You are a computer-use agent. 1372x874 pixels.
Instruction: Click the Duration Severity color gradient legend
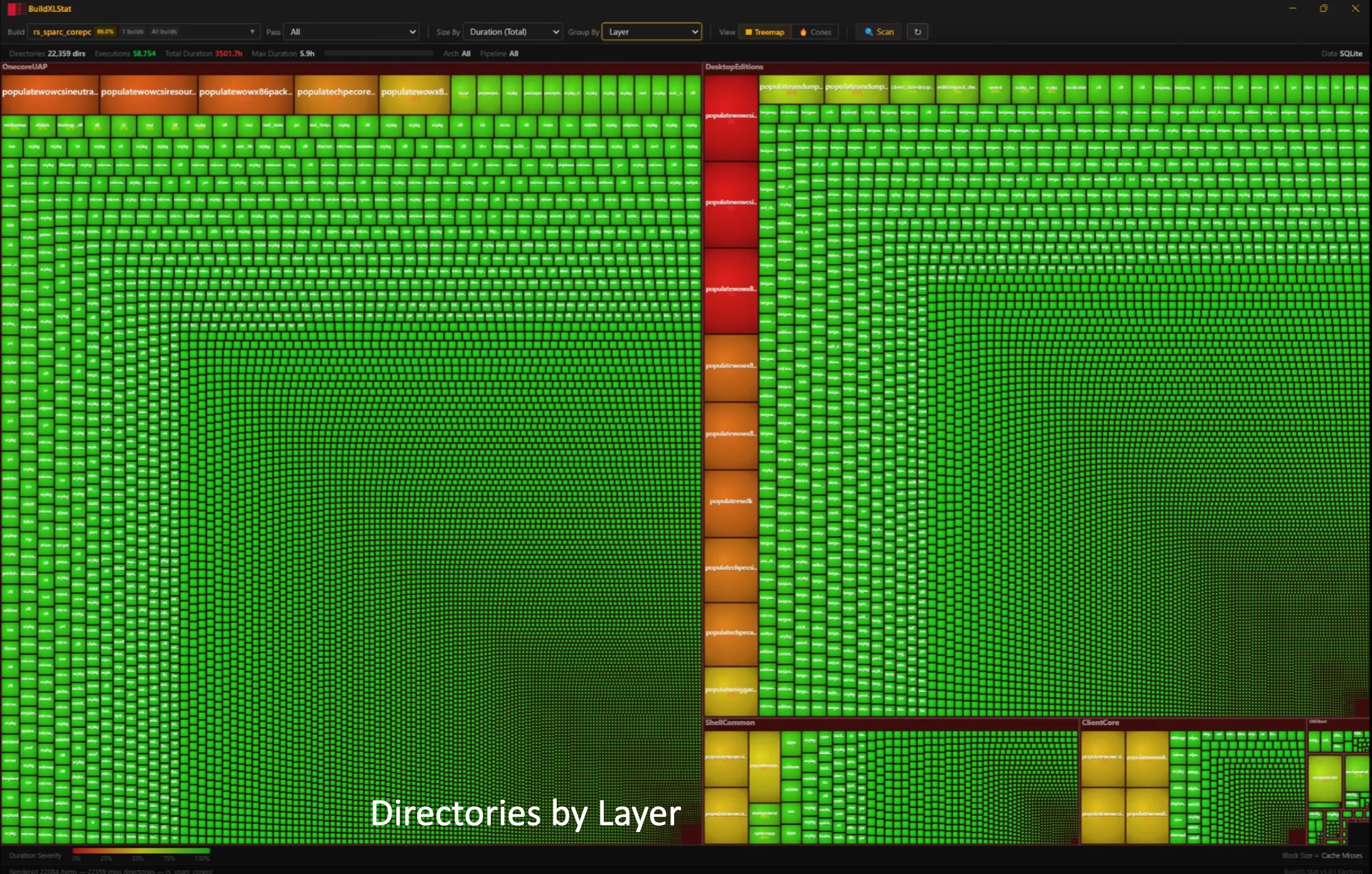[x=141, y=851]
